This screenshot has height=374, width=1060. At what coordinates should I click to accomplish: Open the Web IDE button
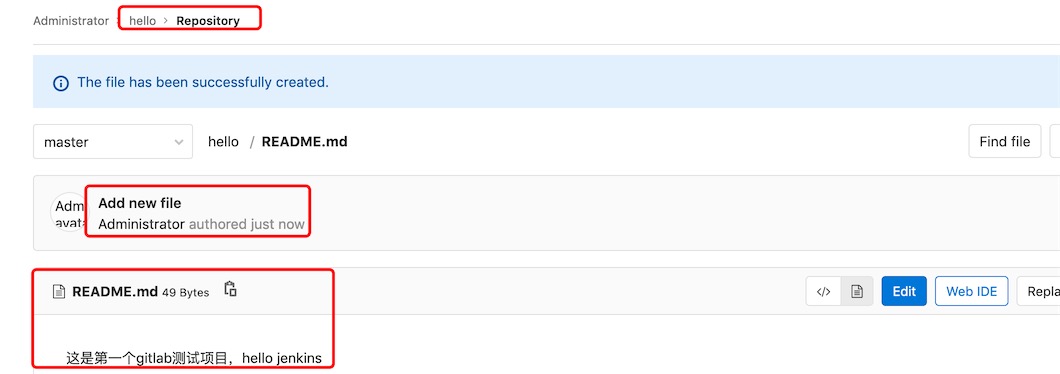[971, 291]
